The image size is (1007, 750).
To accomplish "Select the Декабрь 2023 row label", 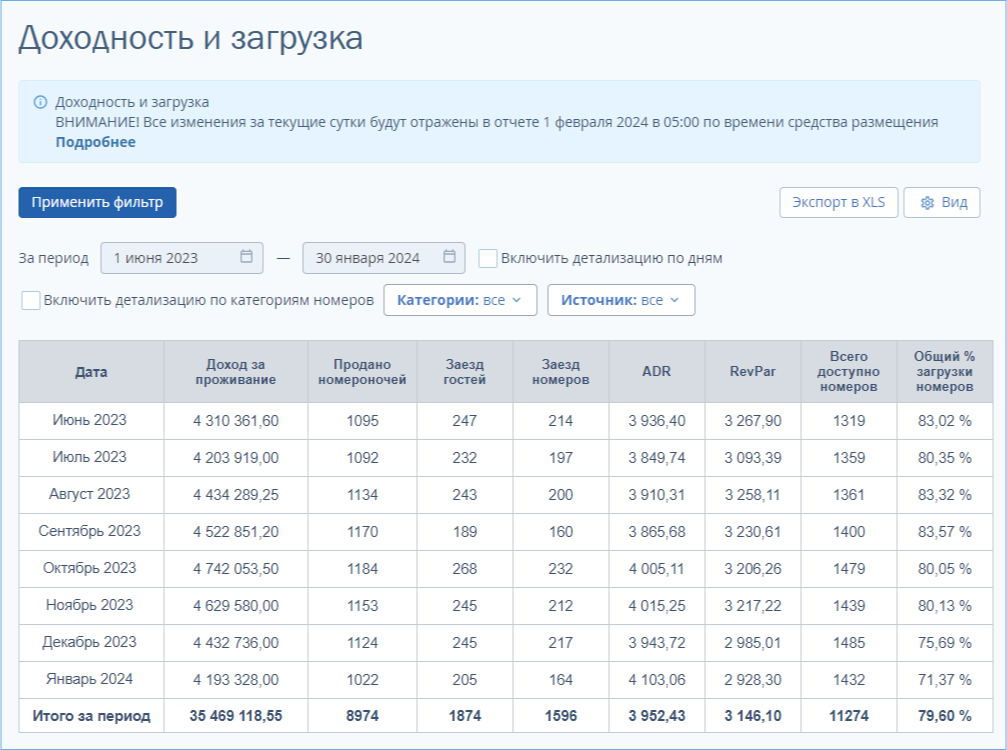I will point(89,642).
